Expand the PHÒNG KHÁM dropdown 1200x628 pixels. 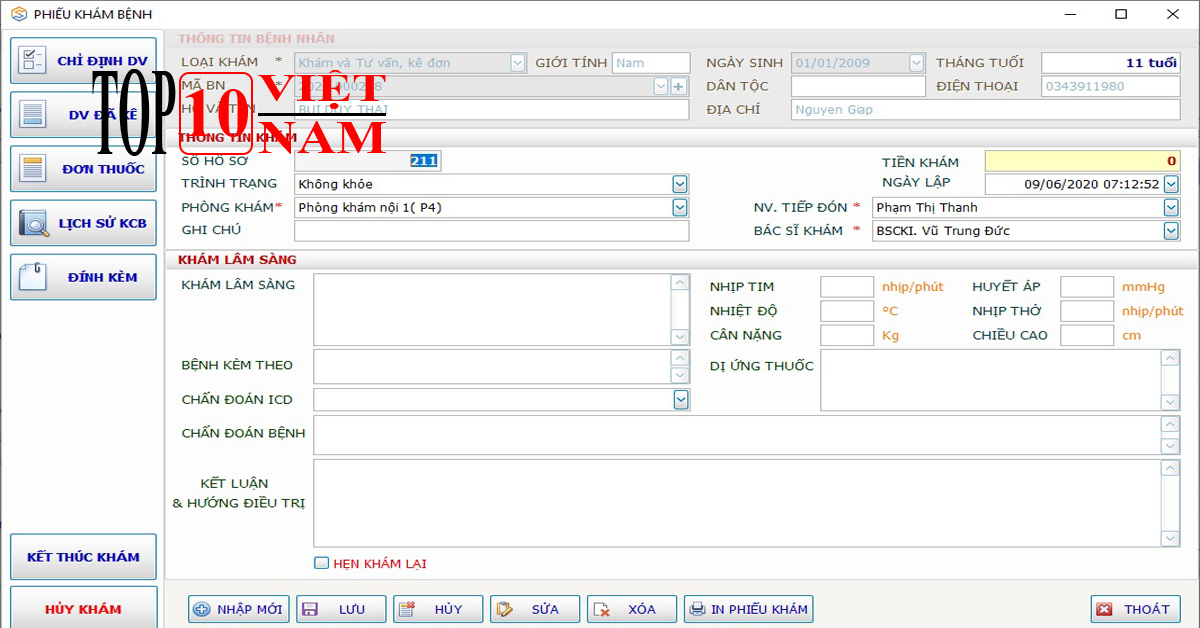(680, 207)
